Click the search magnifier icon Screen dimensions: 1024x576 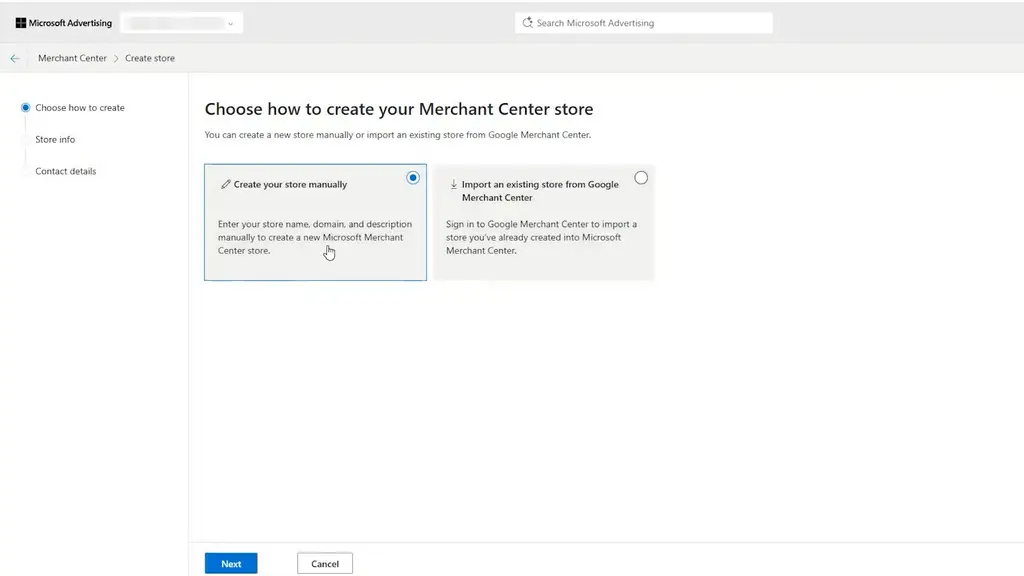click(527, 23)
